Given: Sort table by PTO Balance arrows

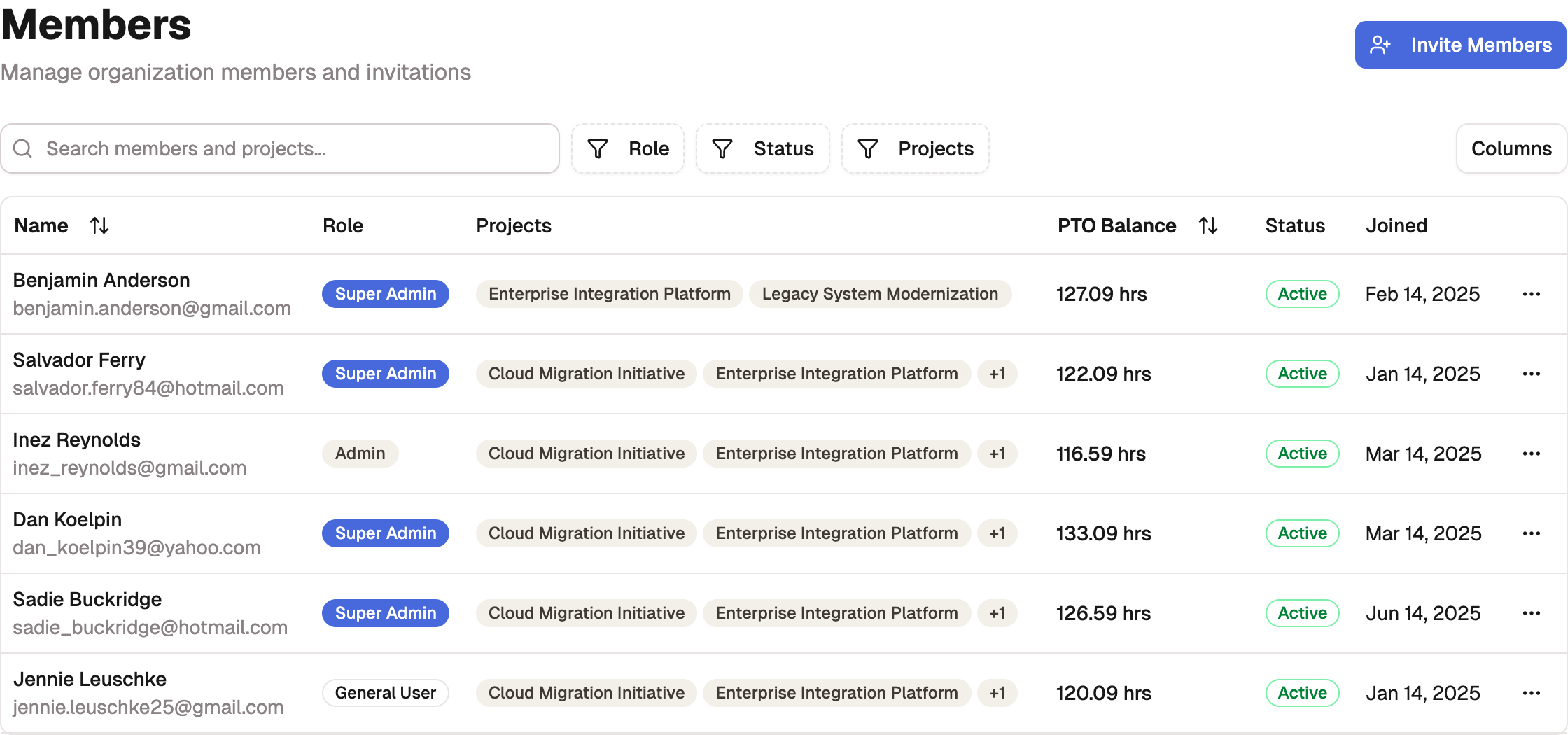Looking at the screenshot, I should [x=1208, y=225].
